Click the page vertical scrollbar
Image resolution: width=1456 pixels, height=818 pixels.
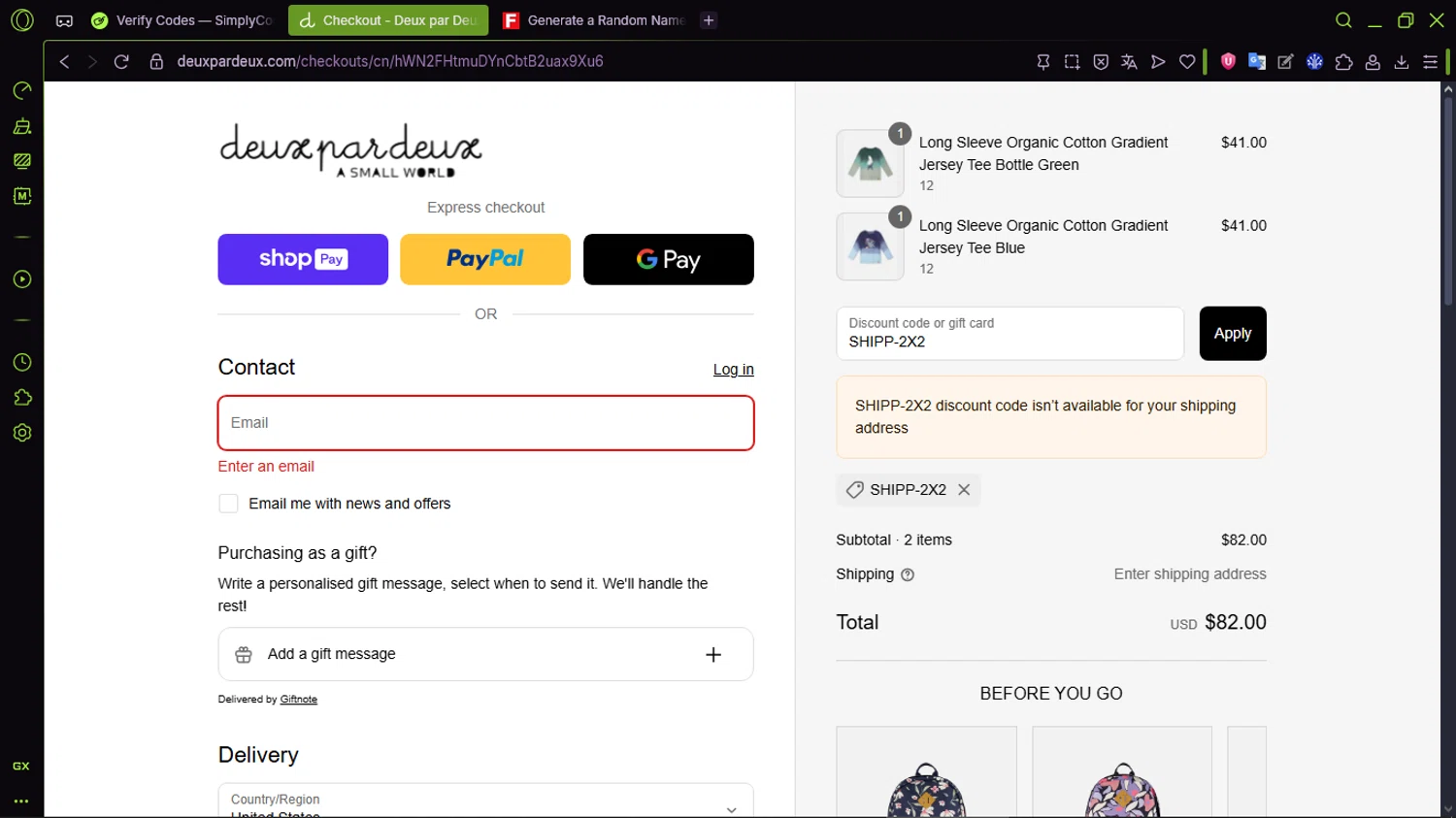[x=1448, y=202]
